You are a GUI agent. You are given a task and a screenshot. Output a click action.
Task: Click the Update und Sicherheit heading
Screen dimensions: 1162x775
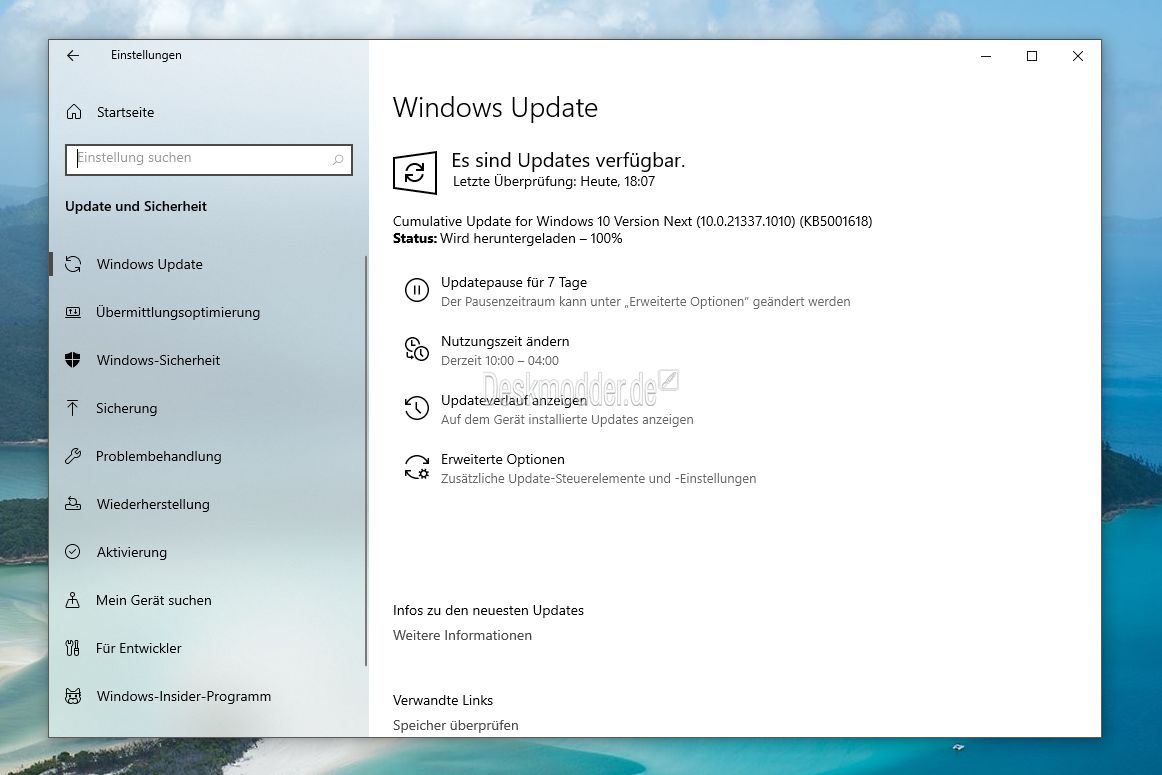[x=136, y=206]
